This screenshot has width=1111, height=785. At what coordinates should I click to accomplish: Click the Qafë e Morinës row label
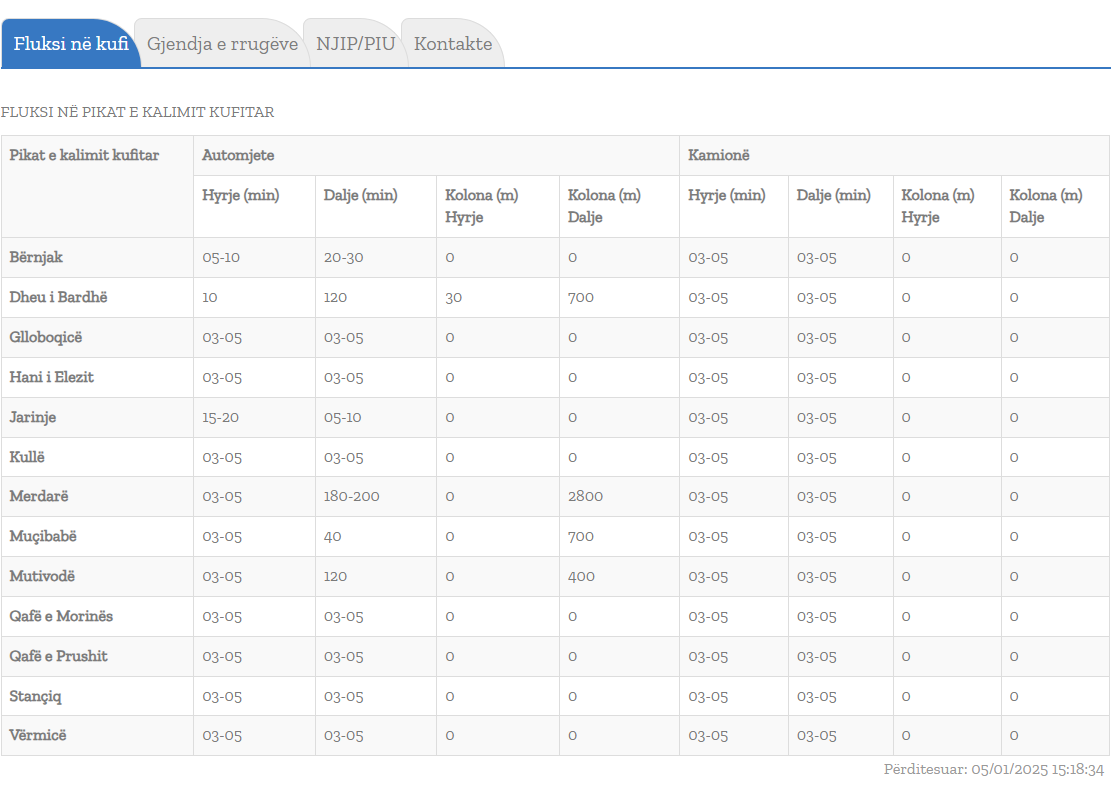tap(61, 616)
